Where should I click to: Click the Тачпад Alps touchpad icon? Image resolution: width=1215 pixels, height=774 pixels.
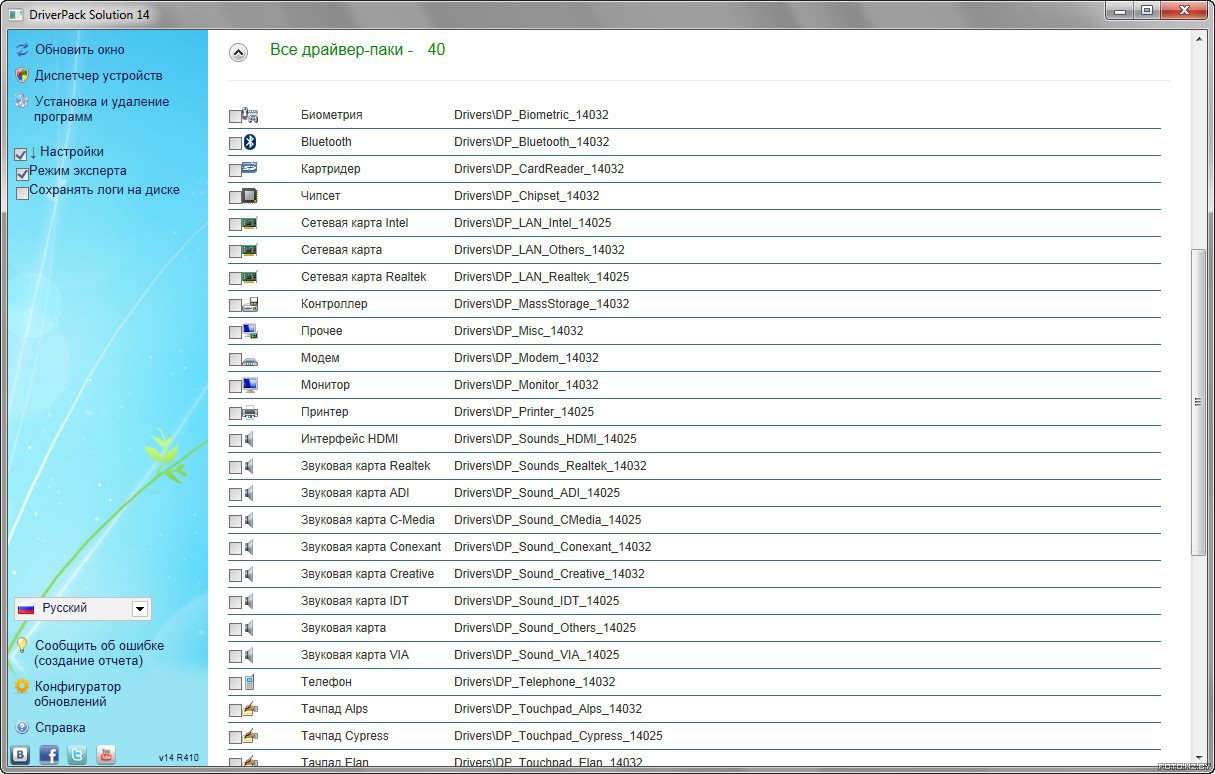(250, 709)
